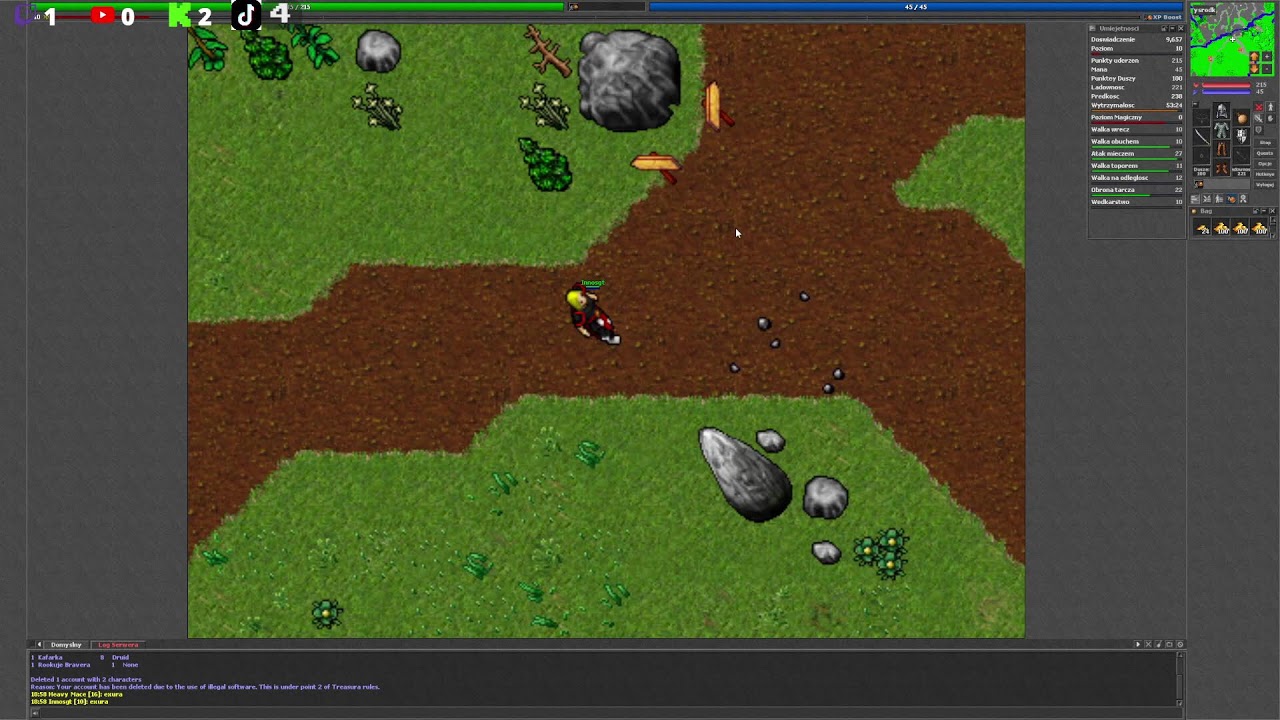Click the player character on the road
1280x720 pixels.
pos(592,315)
